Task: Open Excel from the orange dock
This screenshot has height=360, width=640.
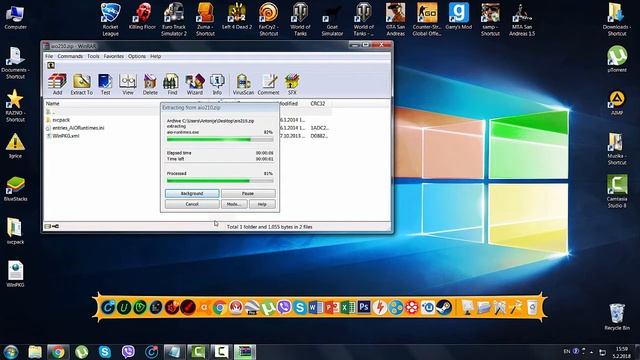Action: 347,307
